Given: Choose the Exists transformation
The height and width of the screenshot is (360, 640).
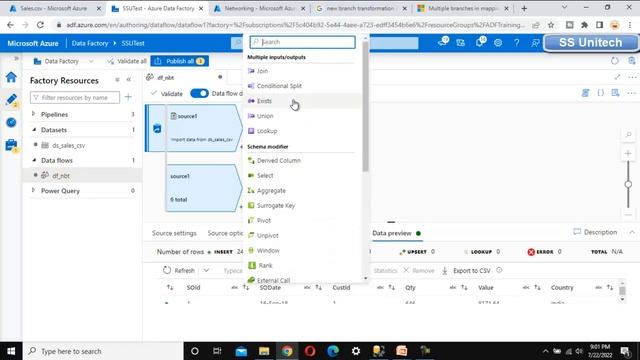Looking at the screenshot, I should [264, 101].
